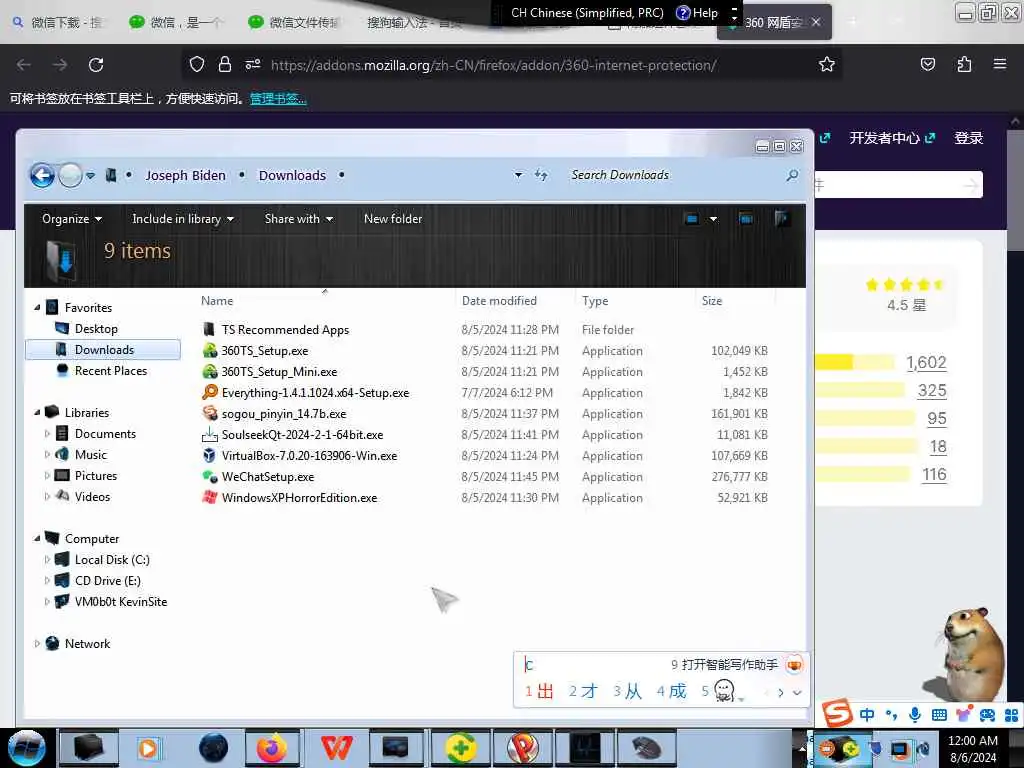Click the change view icon in Explorer toolbar
The image size is (1024, 768).
pos(692,219)
